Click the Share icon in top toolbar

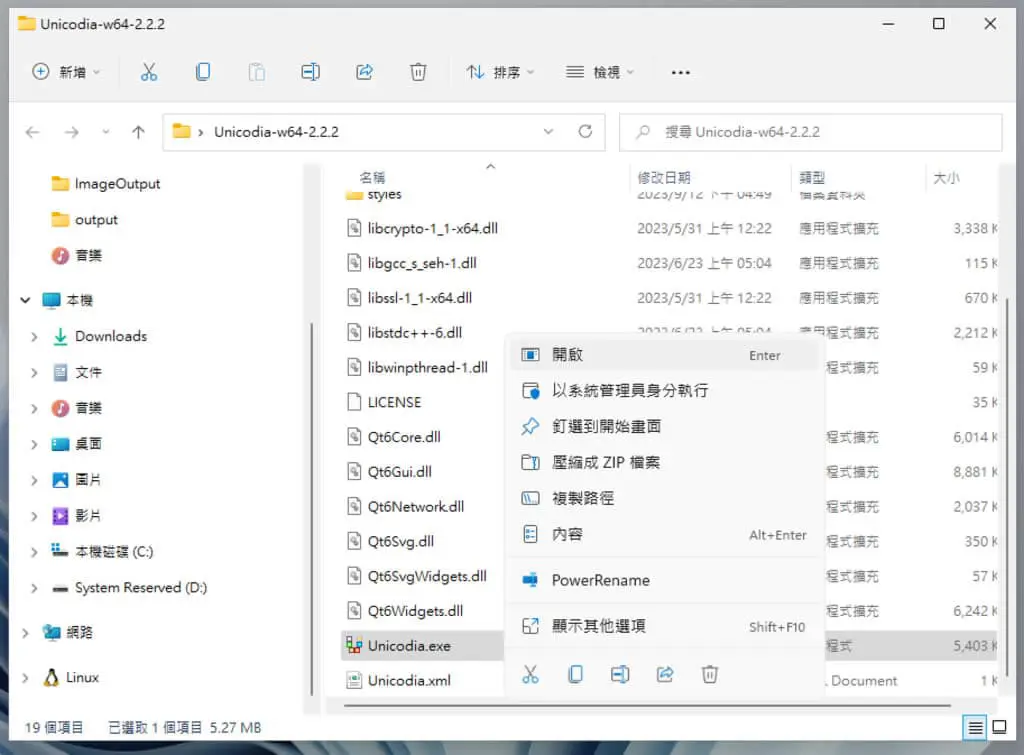[364, 72]
